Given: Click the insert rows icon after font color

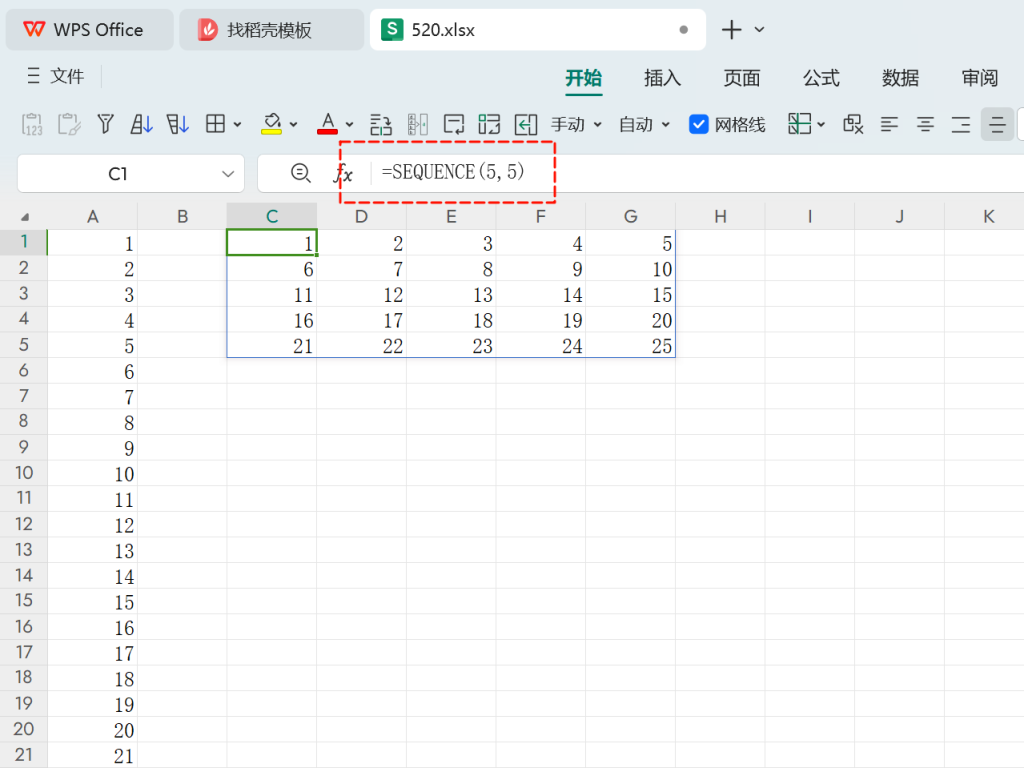Looking at the screenshot, I should point(381,124).
